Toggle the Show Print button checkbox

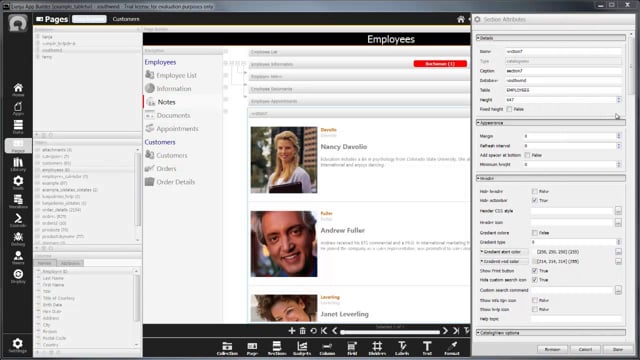(x=534, y=271)
